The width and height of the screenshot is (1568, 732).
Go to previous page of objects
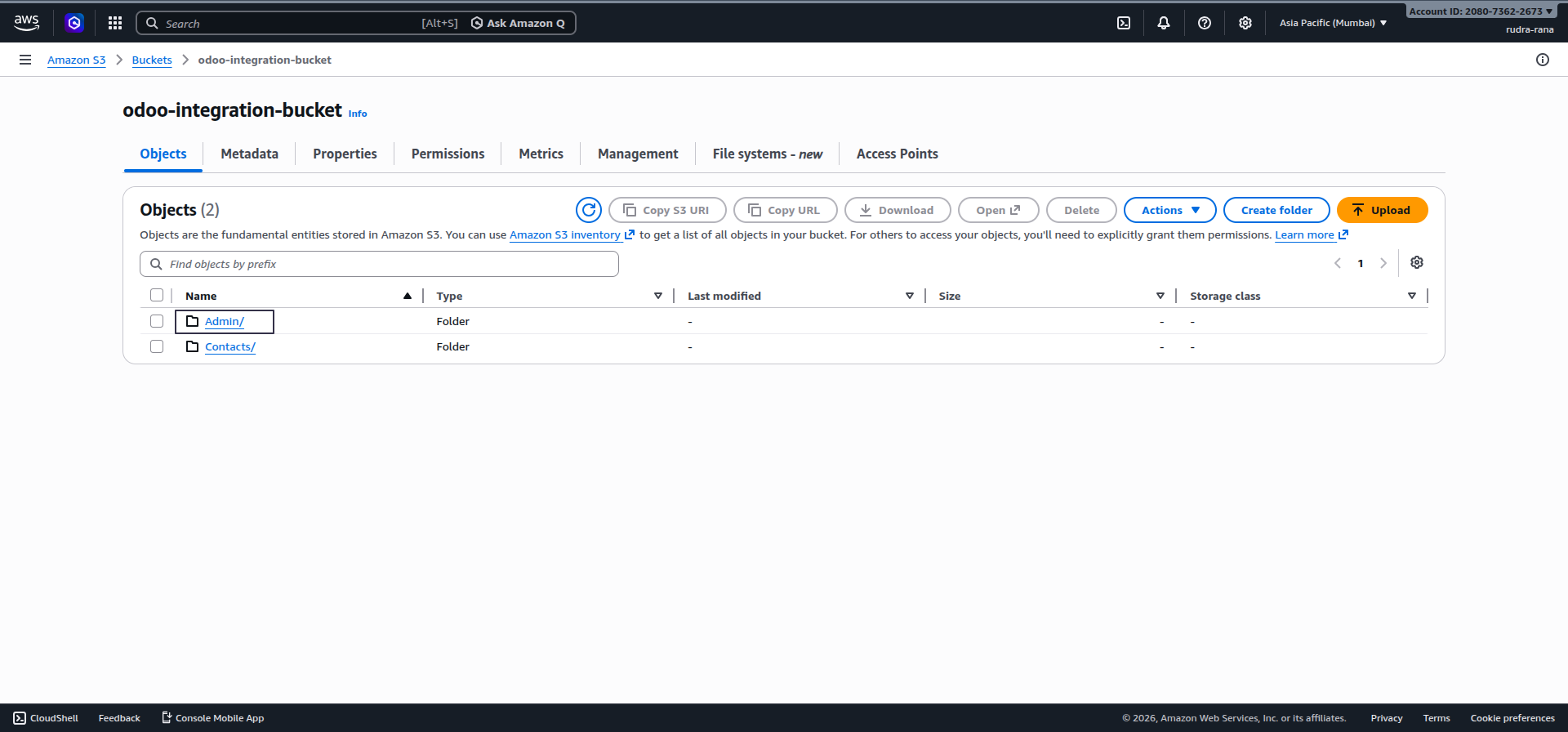1338,263
